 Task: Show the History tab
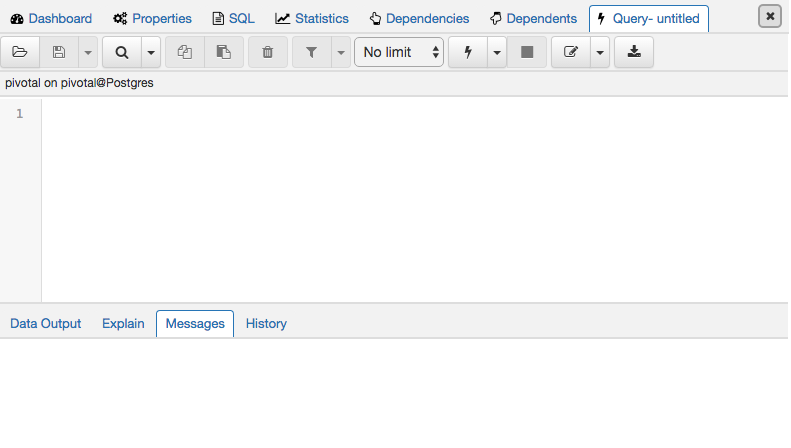point(266,323)
